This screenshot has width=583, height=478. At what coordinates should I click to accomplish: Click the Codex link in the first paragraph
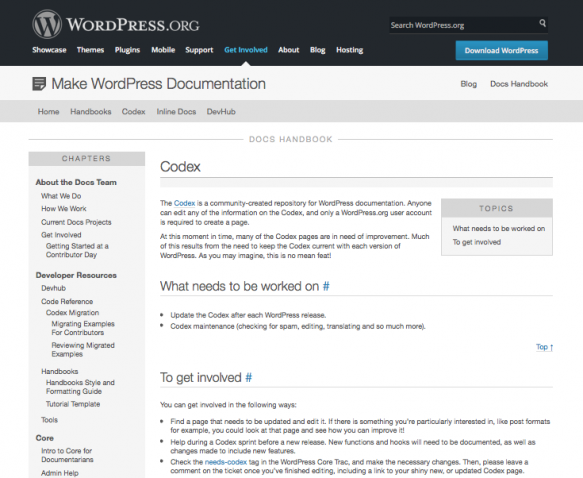click(184, 203)
